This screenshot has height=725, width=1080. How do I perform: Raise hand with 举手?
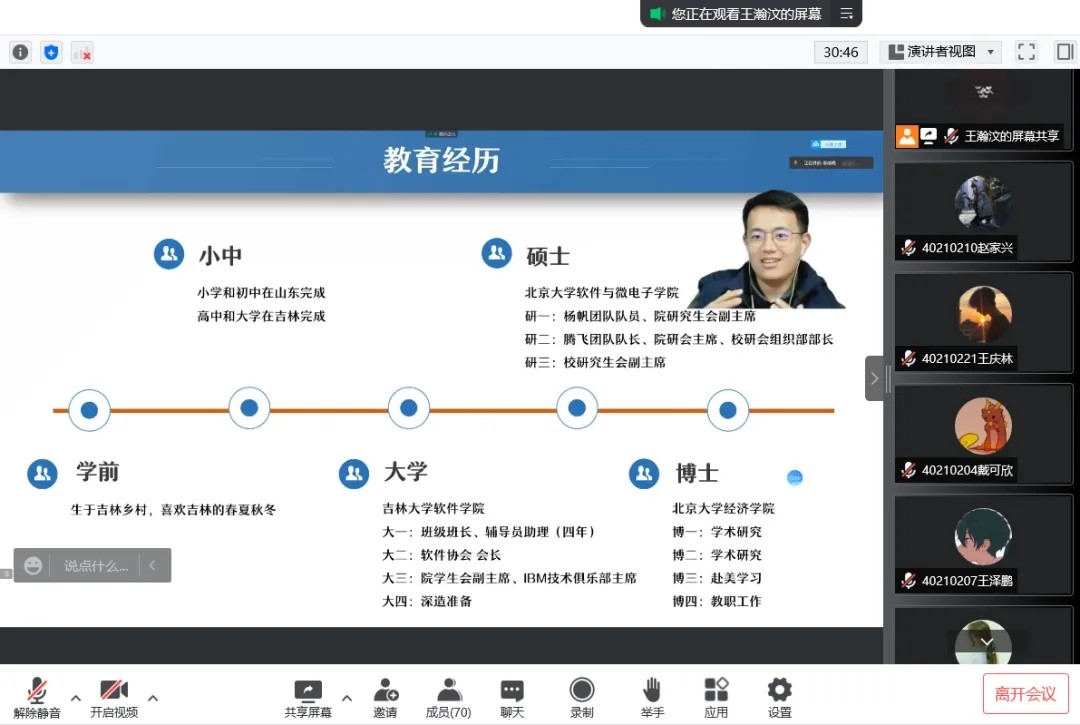pos(652,697)
